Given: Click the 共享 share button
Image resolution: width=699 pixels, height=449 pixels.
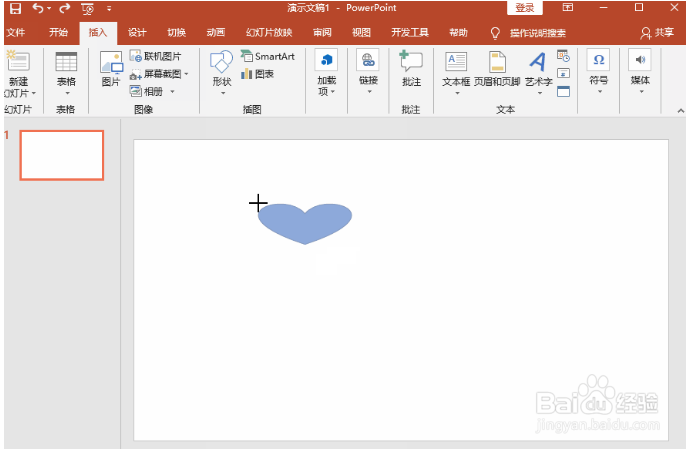Looking at the screenshot, I should tap(658, 33).
